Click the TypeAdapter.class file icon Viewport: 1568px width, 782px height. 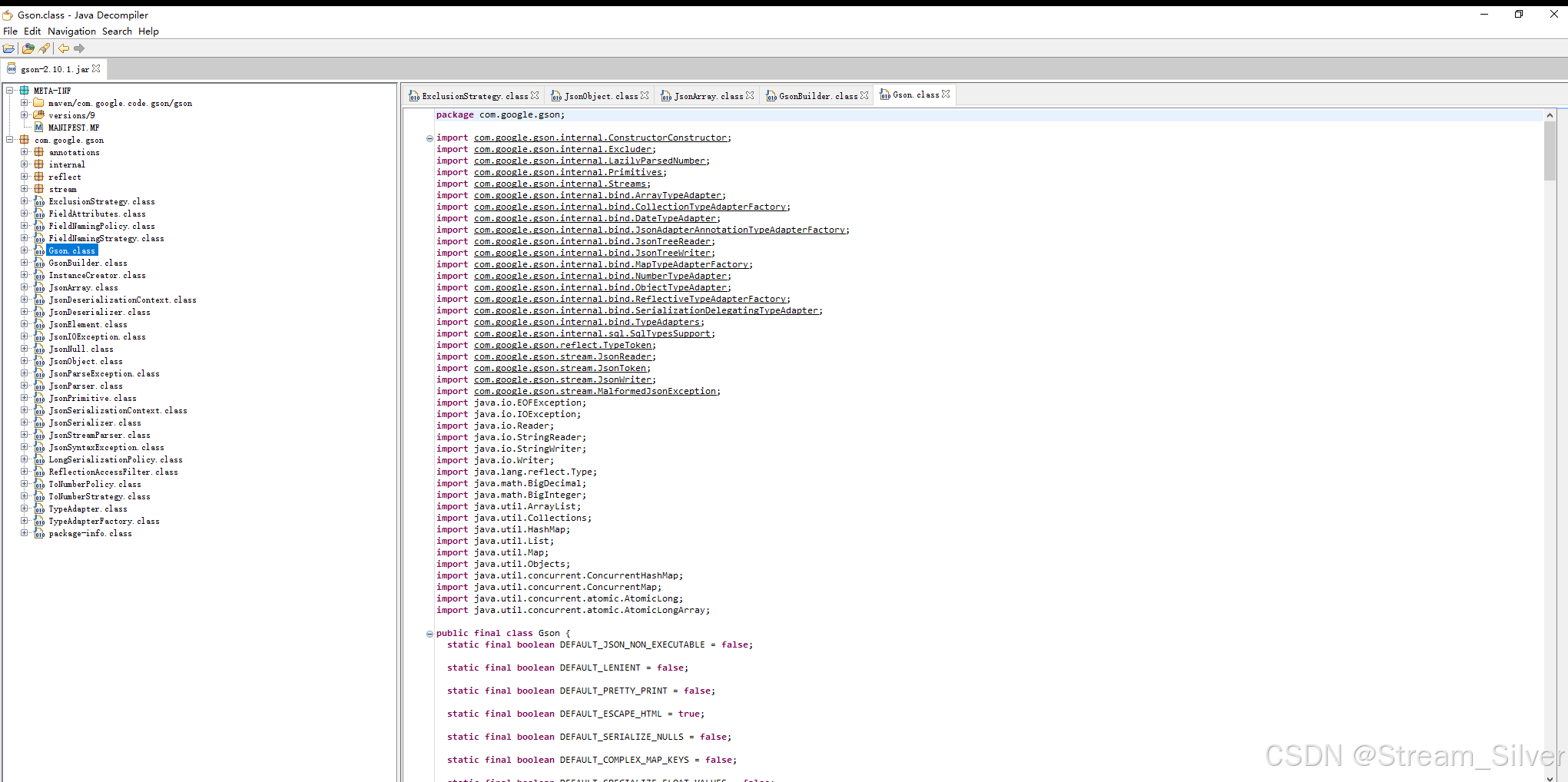39,509
